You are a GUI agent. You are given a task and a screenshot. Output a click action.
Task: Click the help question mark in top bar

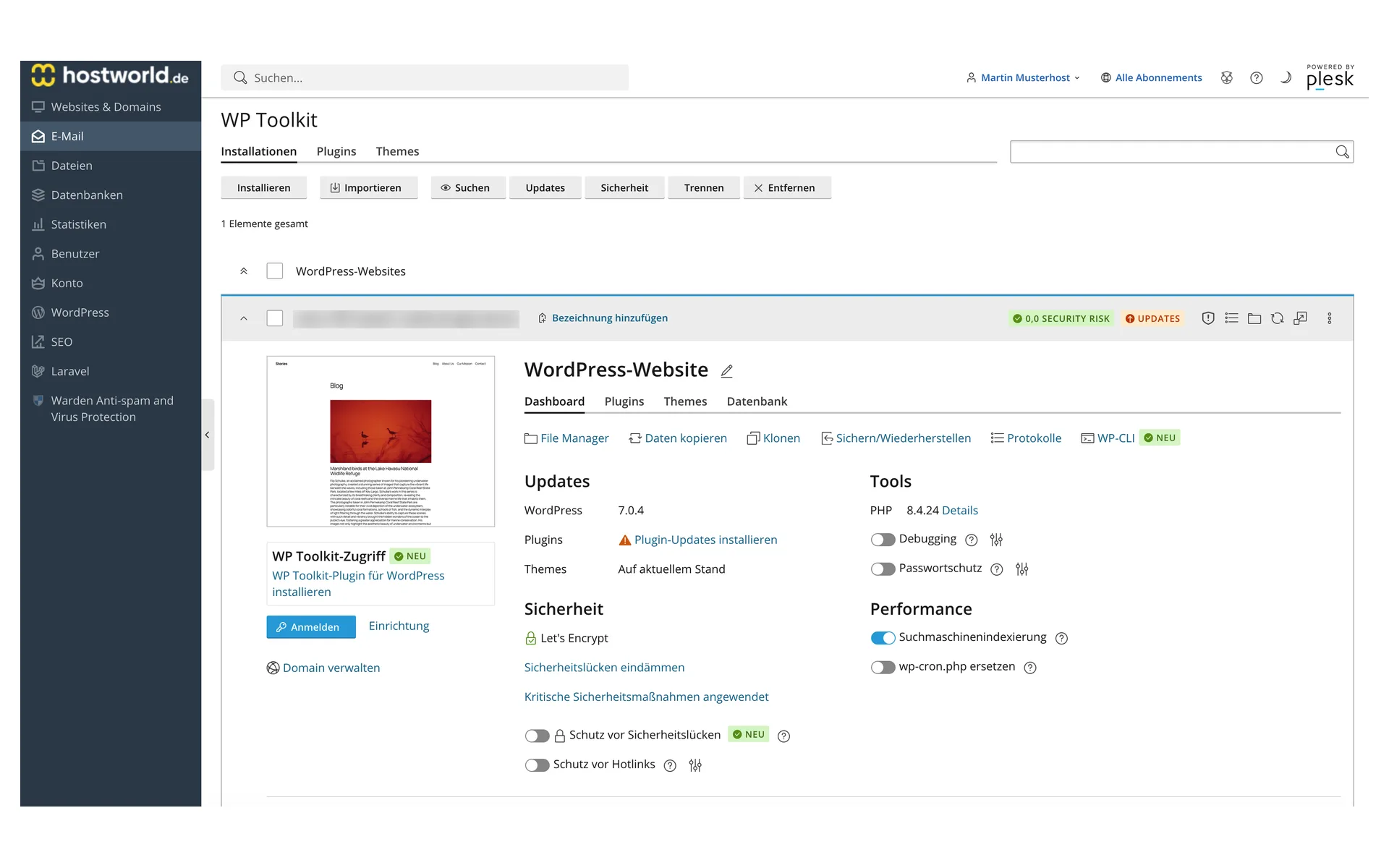click(x=1257, y=77)
